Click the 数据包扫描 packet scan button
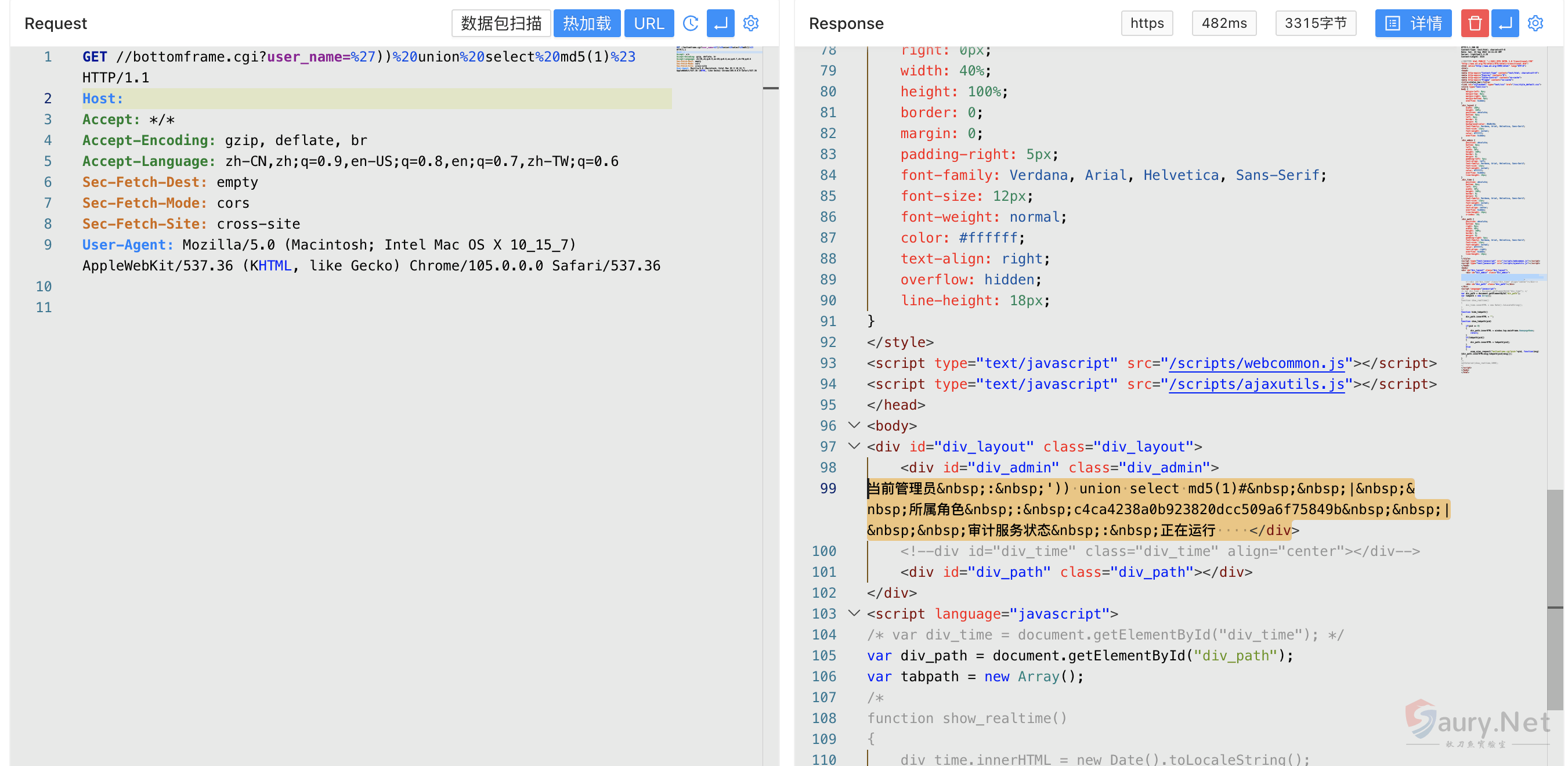This screenshot has width=1568, height=766. click(x=501, y=23)
